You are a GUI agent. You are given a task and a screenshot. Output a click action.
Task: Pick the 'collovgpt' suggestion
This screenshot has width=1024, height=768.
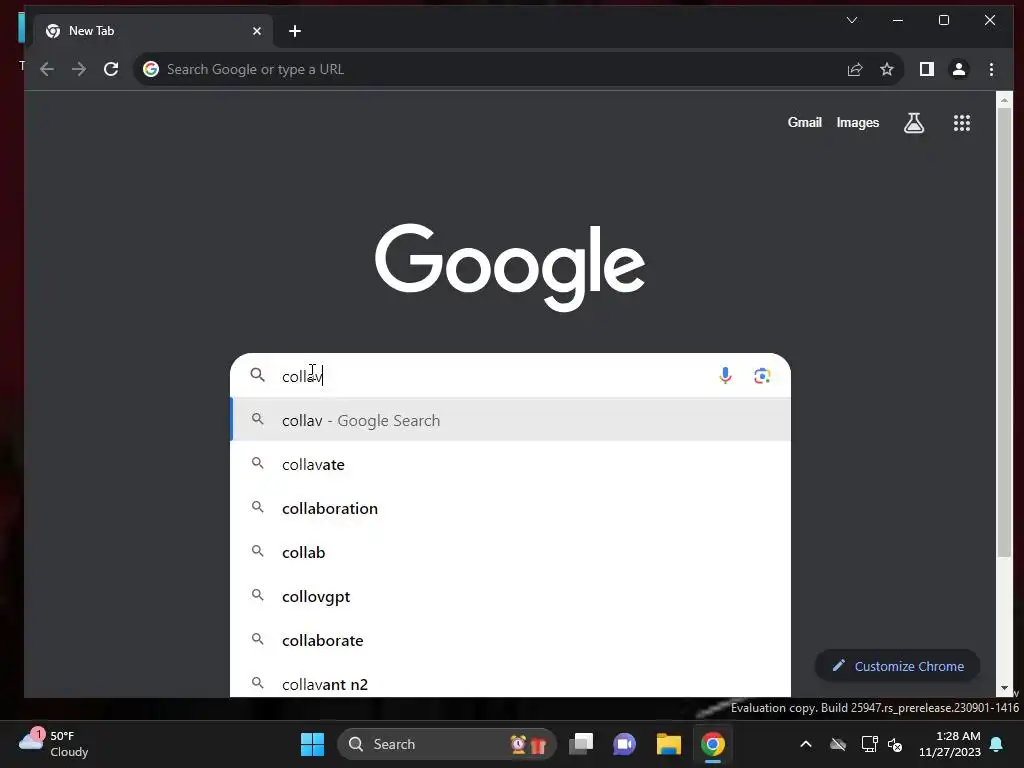(510, 596)
